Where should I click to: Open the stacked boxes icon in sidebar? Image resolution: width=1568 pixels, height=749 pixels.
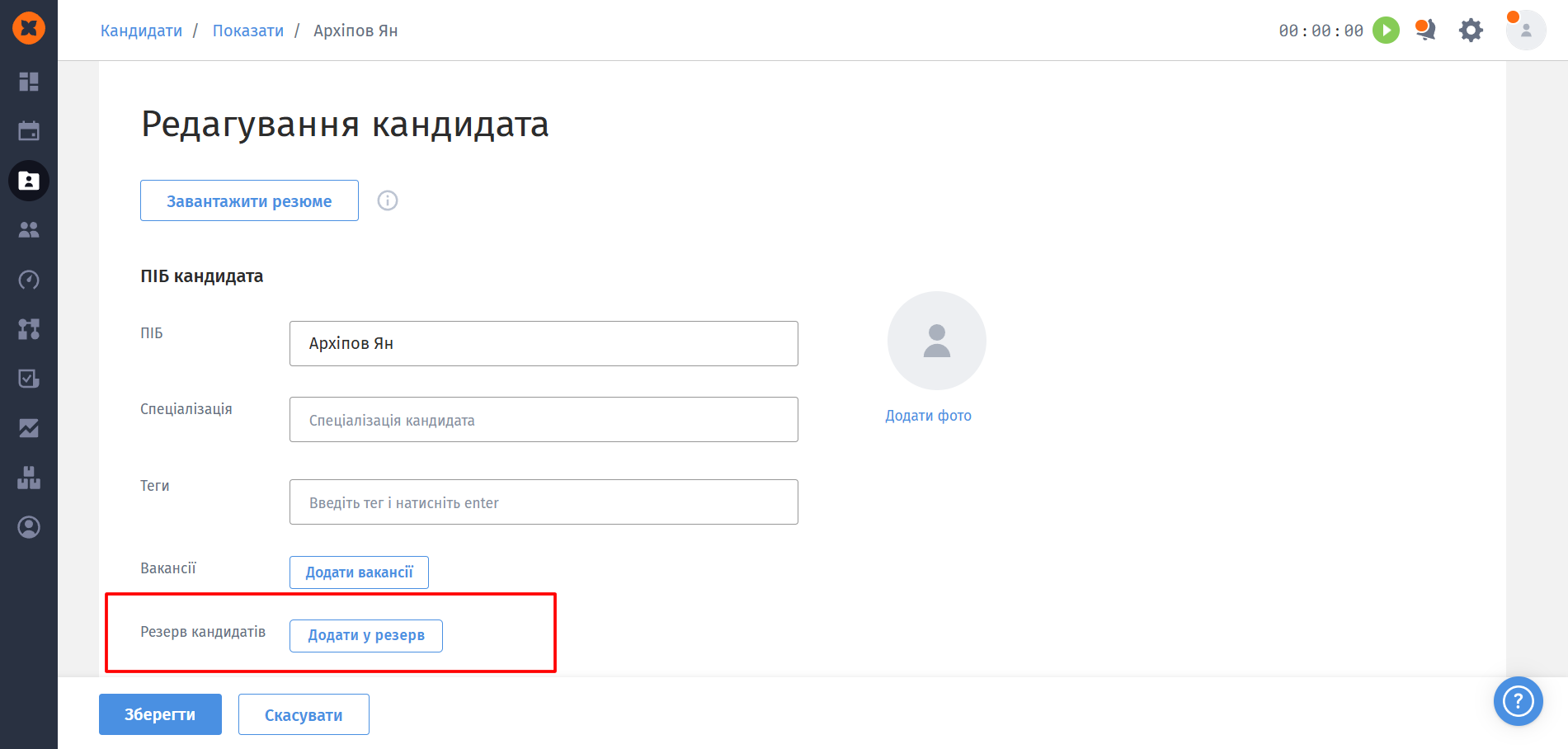tap(29, 478)
